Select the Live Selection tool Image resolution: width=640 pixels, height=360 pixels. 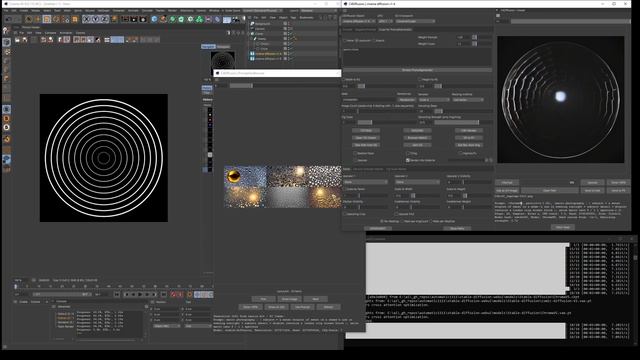pyautogui.click(x=29, y=19)
